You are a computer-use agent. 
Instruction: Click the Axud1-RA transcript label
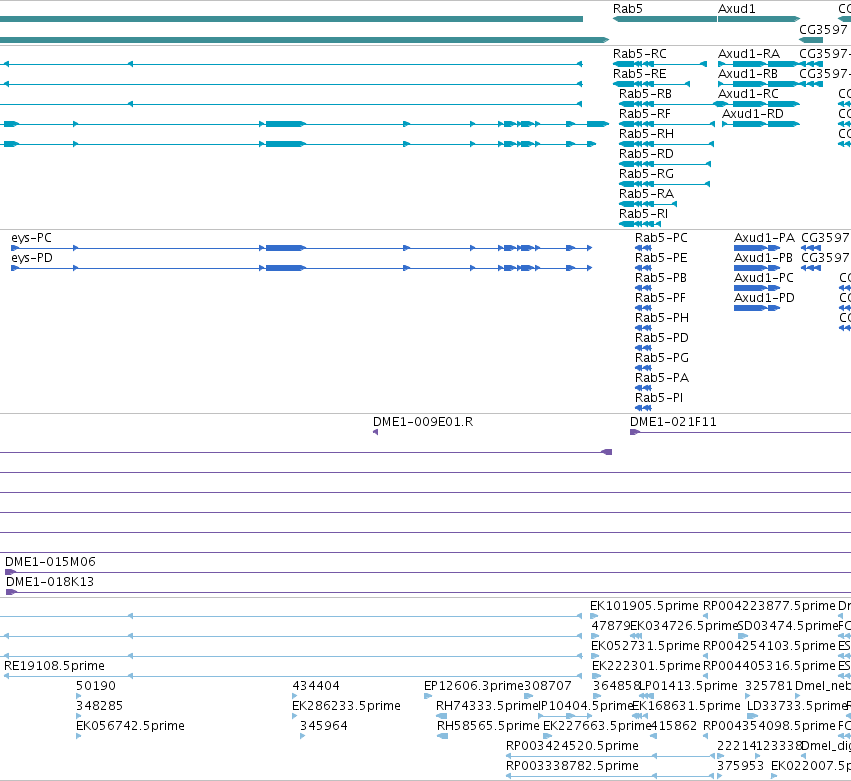749,54
